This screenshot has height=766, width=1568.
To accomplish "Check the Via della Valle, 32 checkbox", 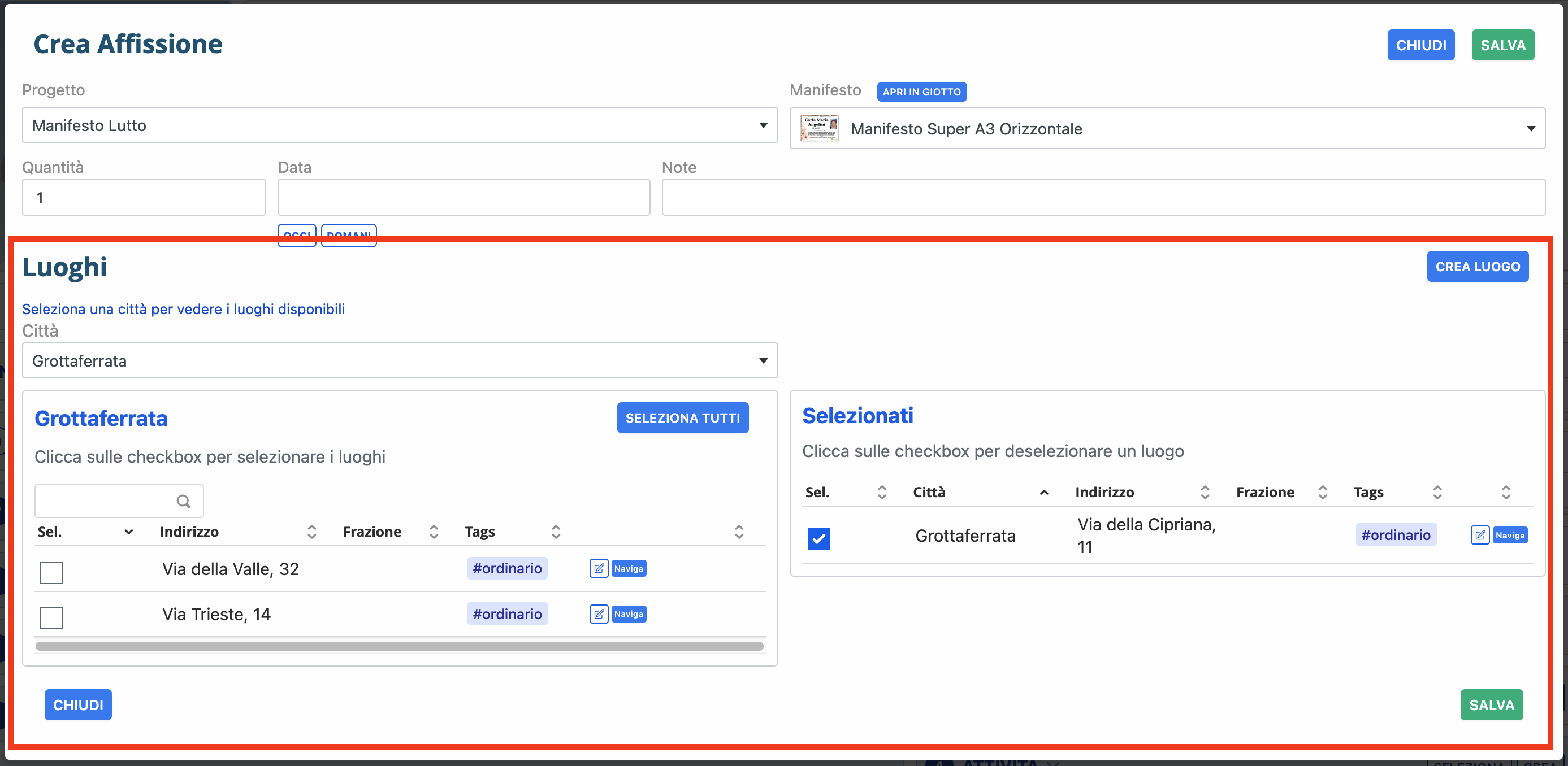I will point(51,572).
